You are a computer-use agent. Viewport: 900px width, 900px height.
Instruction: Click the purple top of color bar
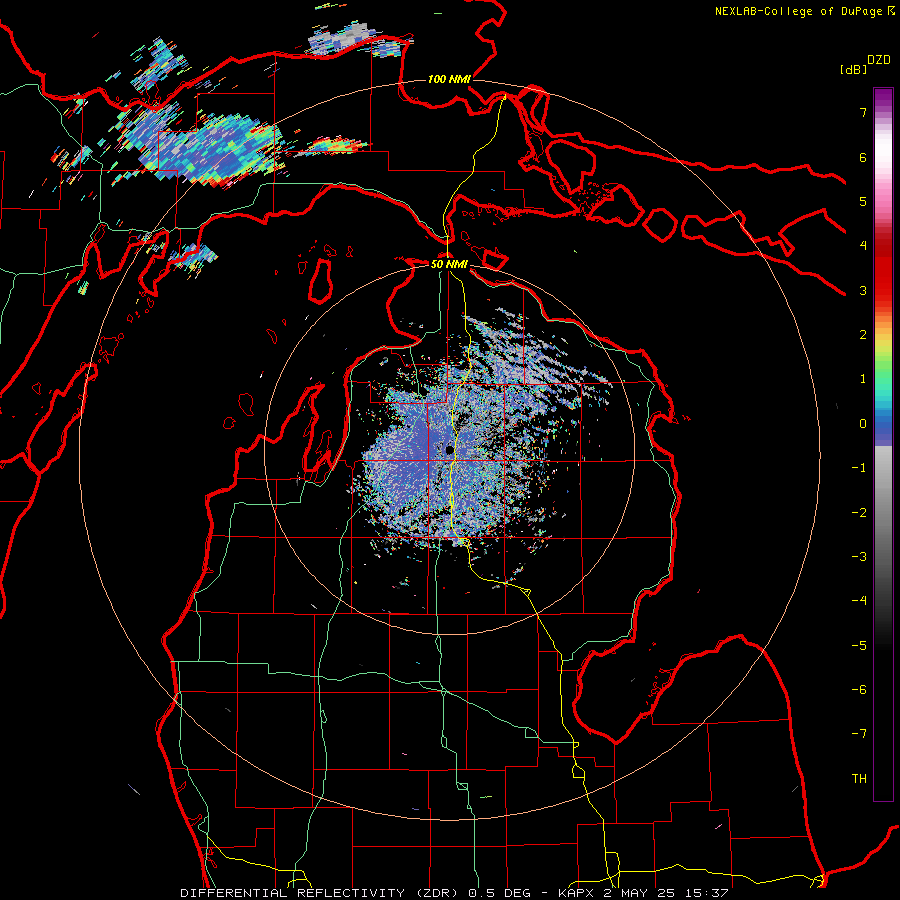(x=883, y=98)
